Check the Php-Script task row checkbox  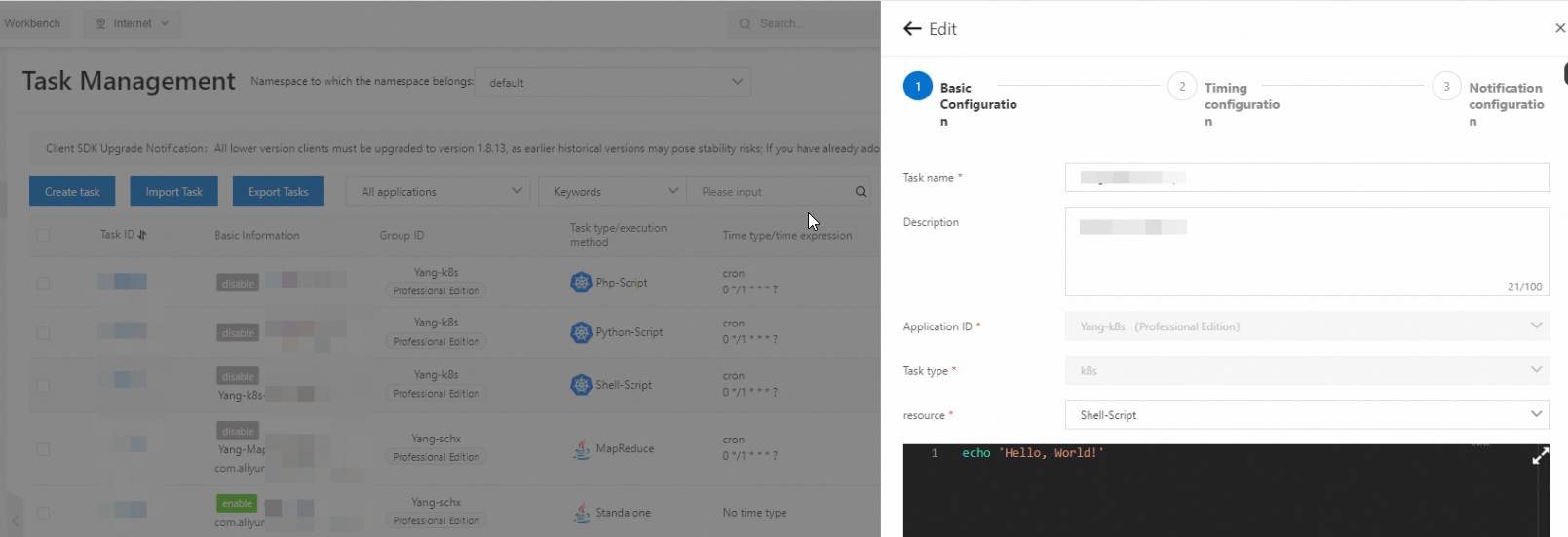(x=43, y=283)
